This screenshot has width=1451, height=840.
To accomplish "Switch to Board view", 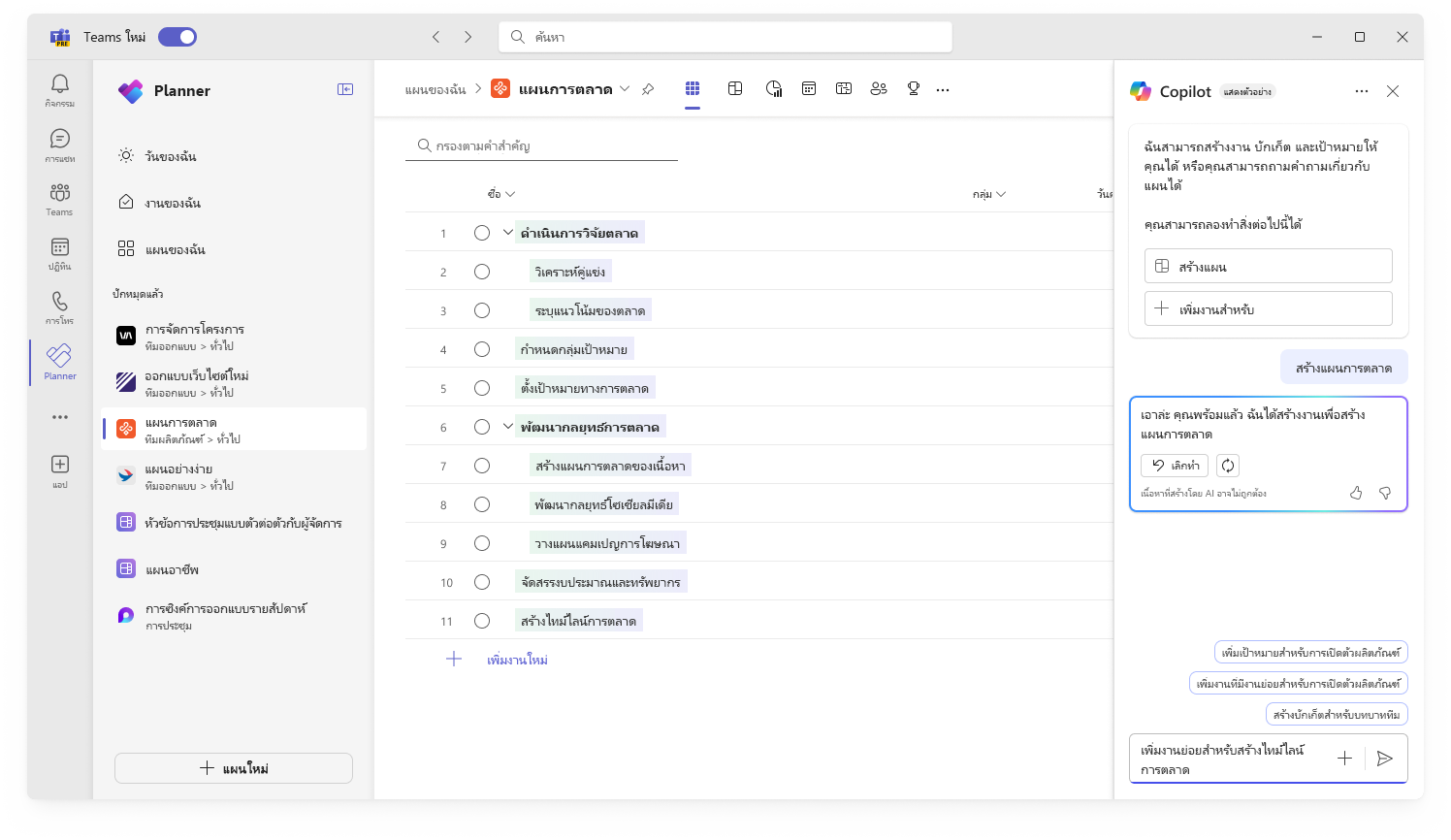I will pyautogui.click(x=735, y=89).
